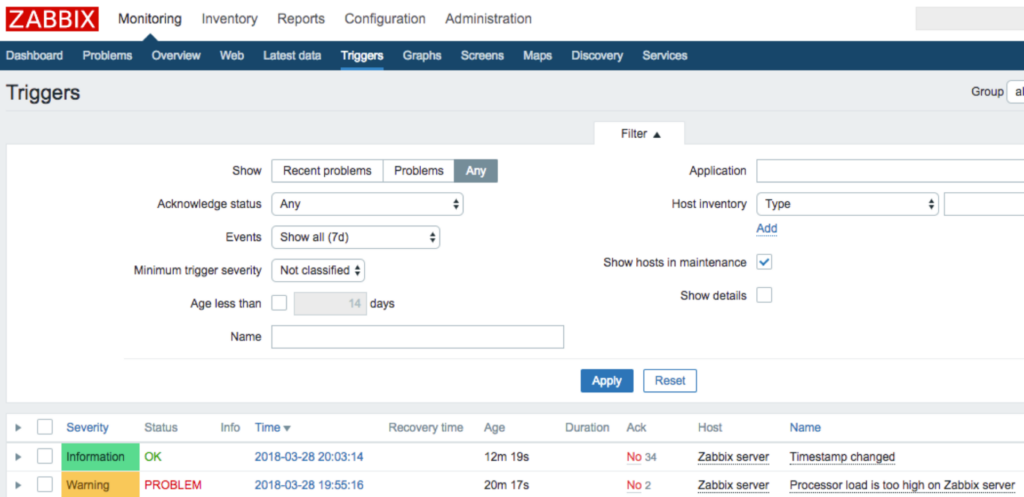Tick the Show details checkbox
This screenshot has width=1024, height=497.
pyautogui.click(x=764, y=295)
